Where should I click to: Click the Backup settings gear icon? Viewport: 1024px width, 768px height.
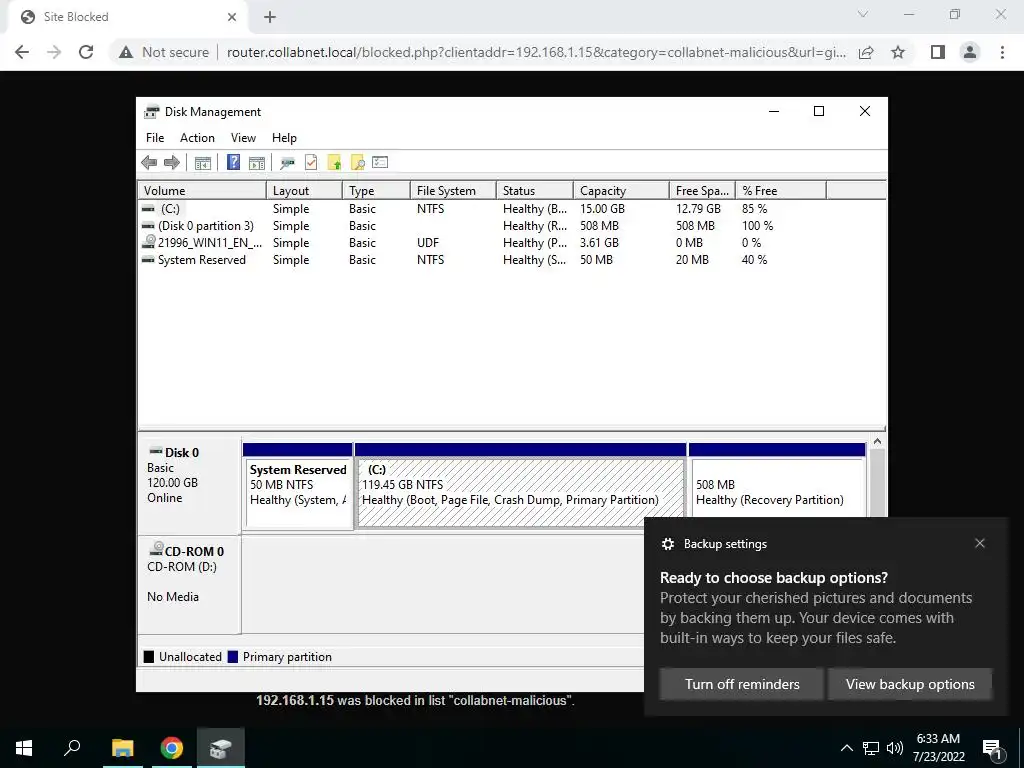[667, 544]
